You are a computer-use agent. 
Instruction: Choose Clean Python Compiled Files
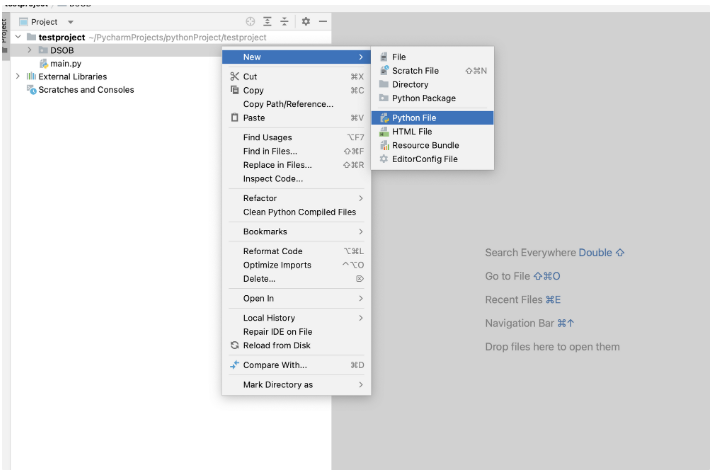click(297, 212)
